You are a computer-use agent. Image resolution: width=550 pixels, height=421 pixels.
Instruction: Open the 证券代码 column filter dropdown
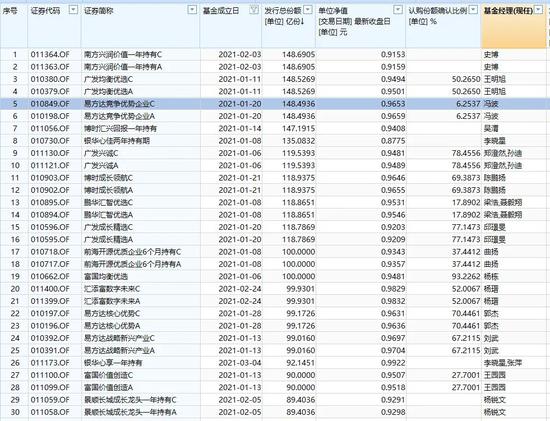click(x=73, y=10)
